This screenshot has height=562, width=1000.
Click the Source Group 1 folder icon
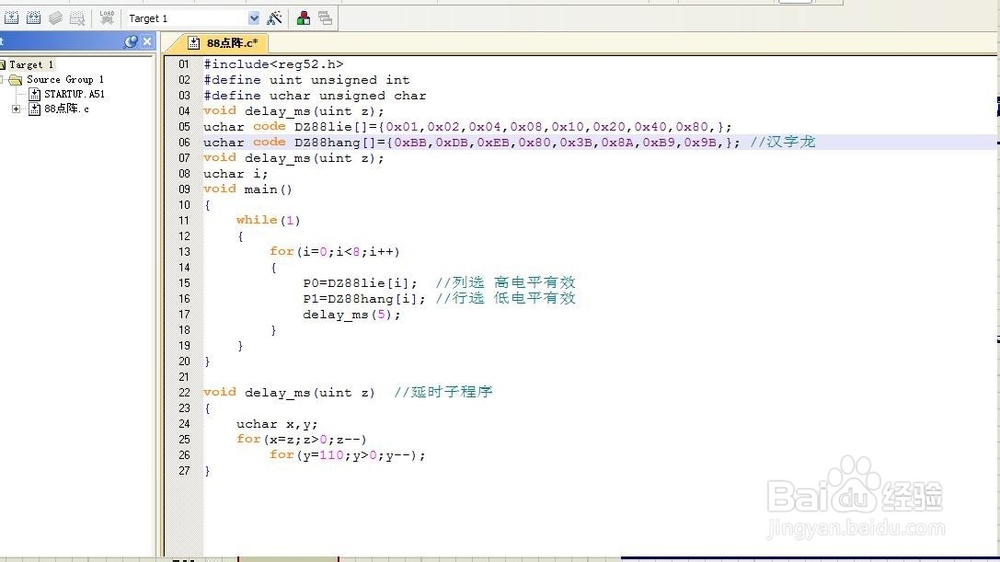(15, 80)
